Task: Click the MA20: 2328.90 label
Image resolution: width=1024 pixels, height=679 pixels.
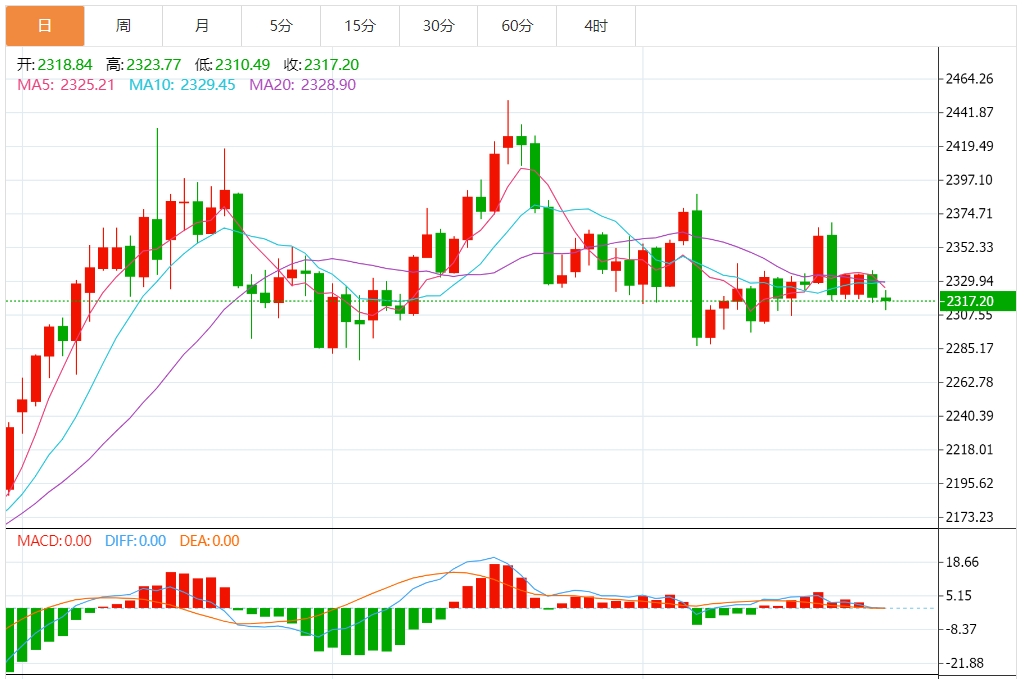Action: pos(302,85)
